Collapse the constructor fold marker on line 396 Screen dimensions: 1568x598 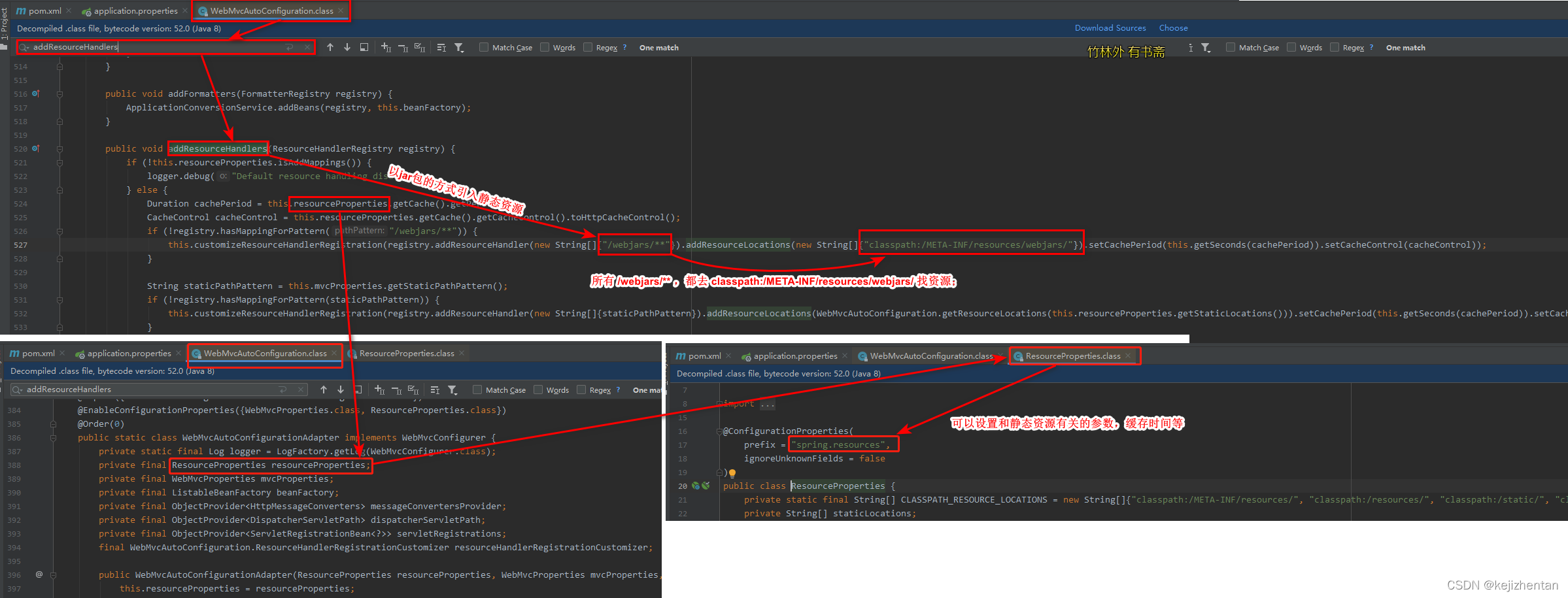[53, 575]
